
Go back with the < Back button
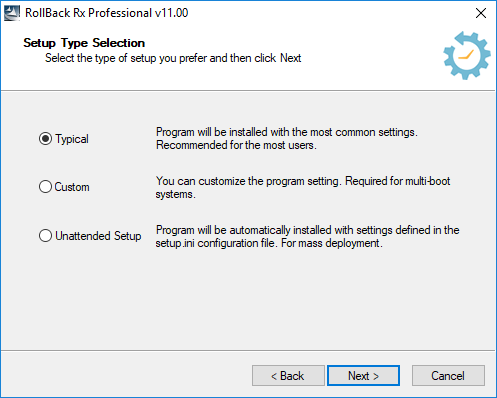[288, 376]
